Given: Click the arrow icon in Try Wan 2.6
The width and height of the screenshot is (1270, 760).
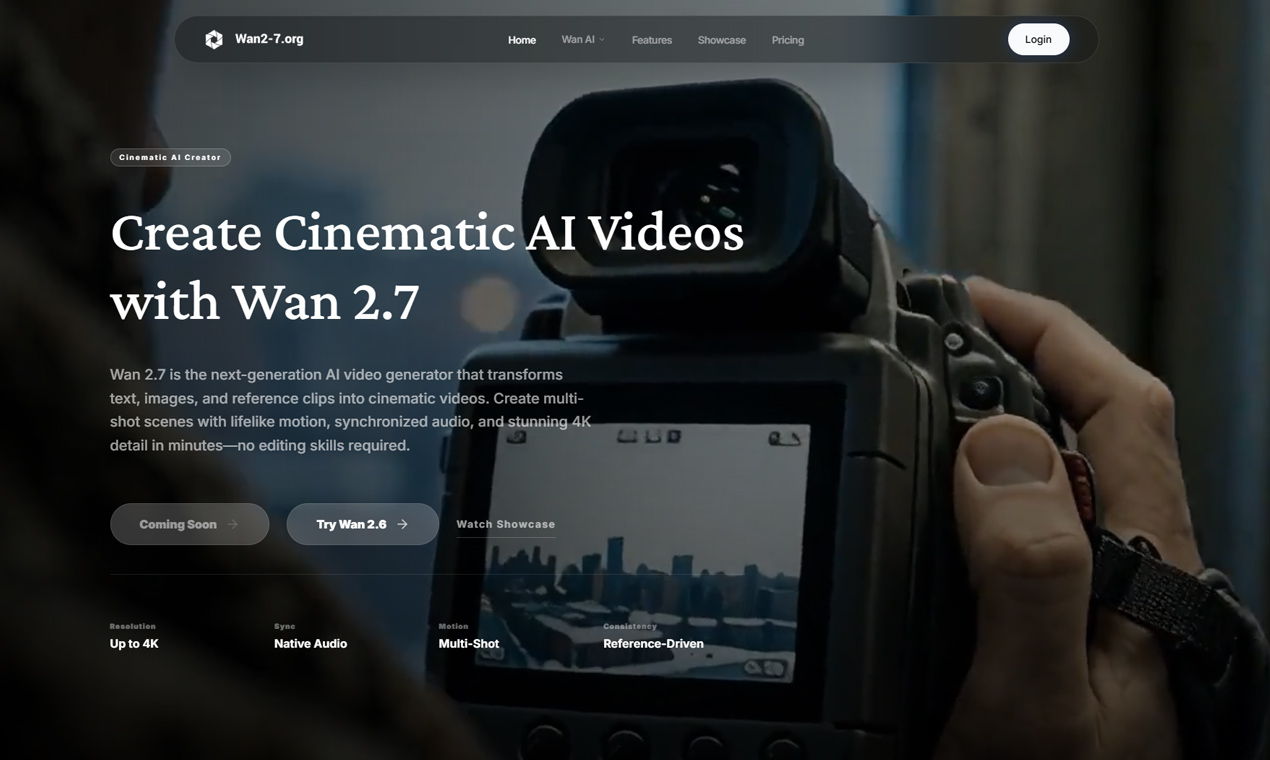Looking at the screenshot, I should tap(403, 524).
